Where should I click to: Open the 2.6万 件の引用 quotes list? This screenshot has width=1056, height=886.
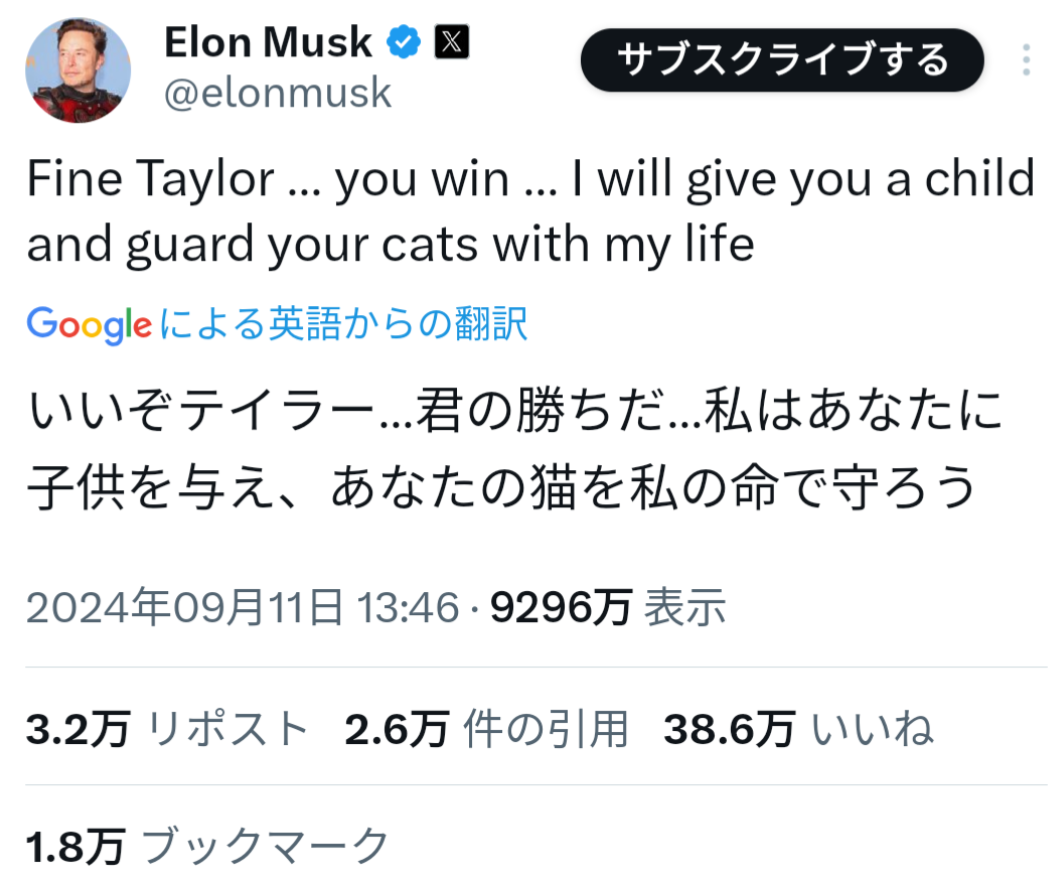[x=486, y=729]
